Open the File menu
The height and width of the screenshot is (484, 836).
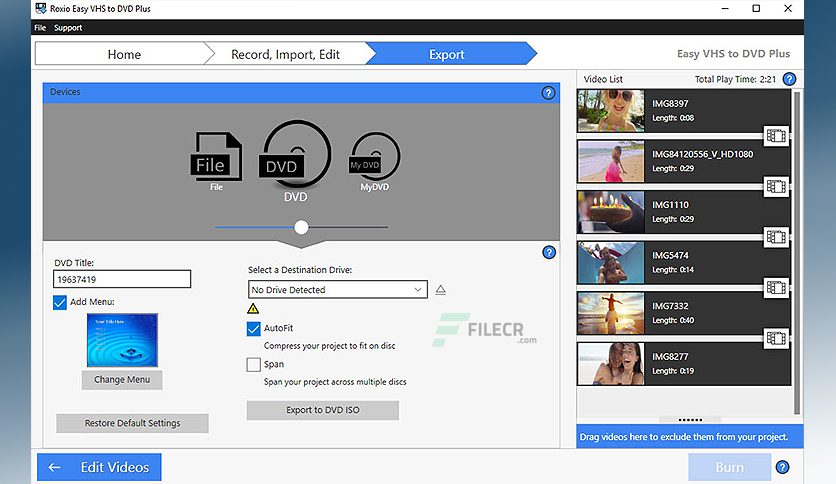click(40, 28)
